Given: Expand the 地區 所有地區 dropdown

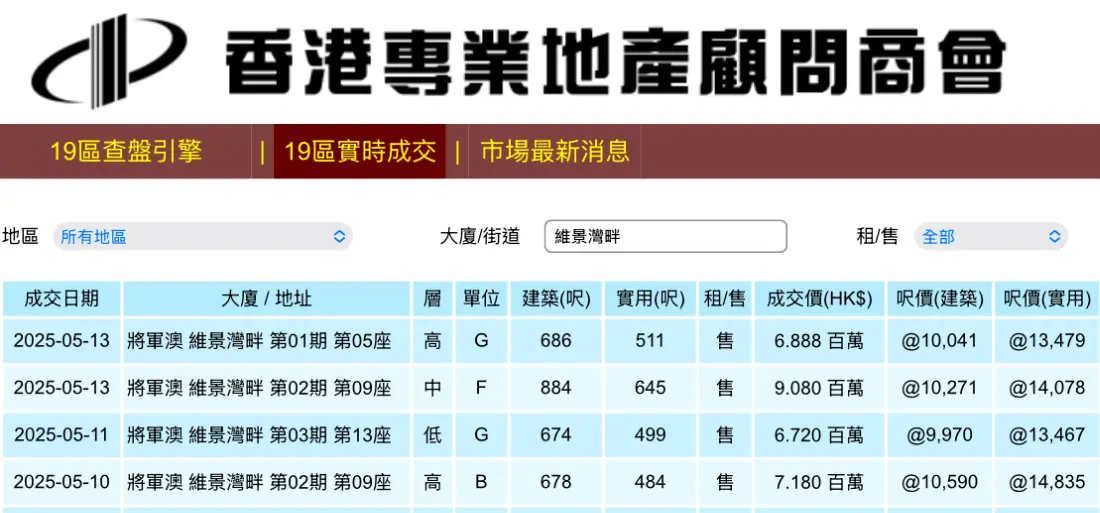Looking at the screenshot, I should point(202,236).
